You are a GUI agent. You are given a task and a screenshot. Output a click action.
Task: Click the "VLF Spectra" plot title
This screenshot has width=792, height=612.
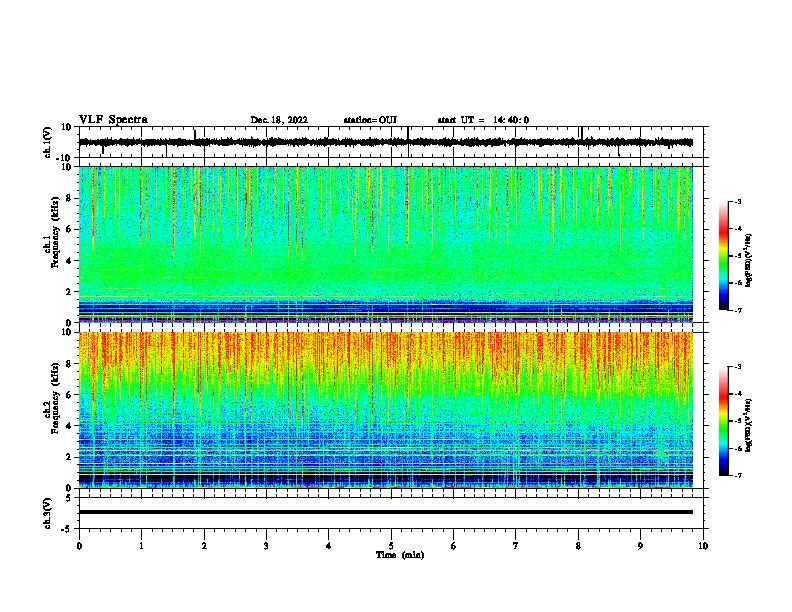(x=113, y=120)
